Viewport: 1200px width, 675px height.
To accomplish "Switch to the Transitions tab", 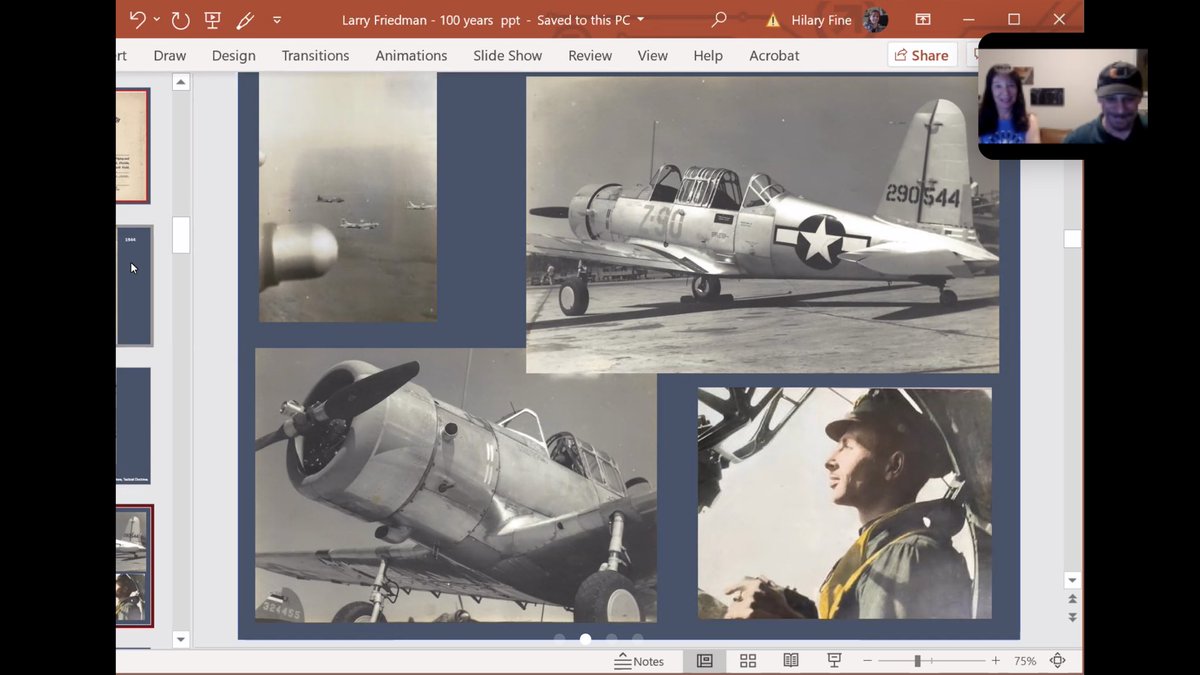I will (315, 56).
